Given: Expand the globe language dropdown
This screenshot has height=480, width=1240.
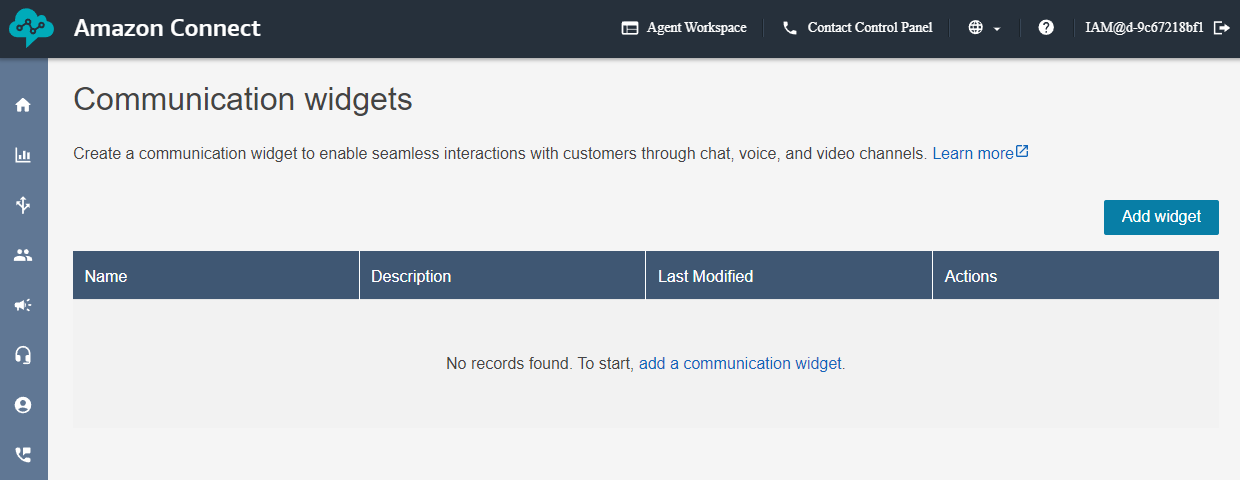Looking at the screenshot, I should point(984,28).
